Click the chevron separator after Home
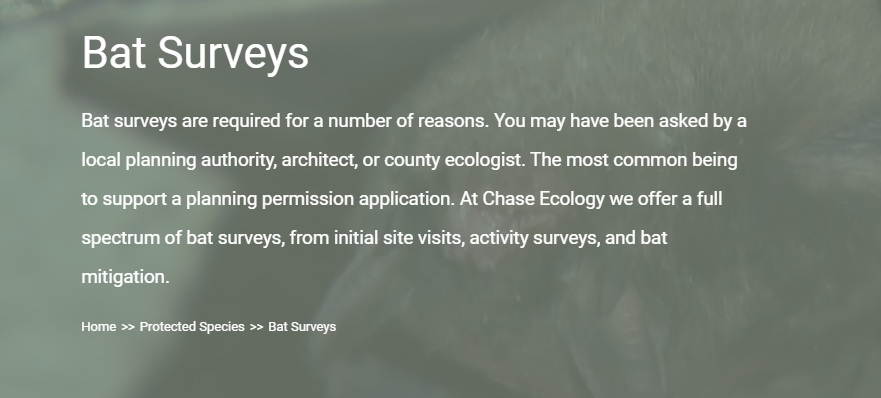Screen dimensions: 881x398 (128, 327)
